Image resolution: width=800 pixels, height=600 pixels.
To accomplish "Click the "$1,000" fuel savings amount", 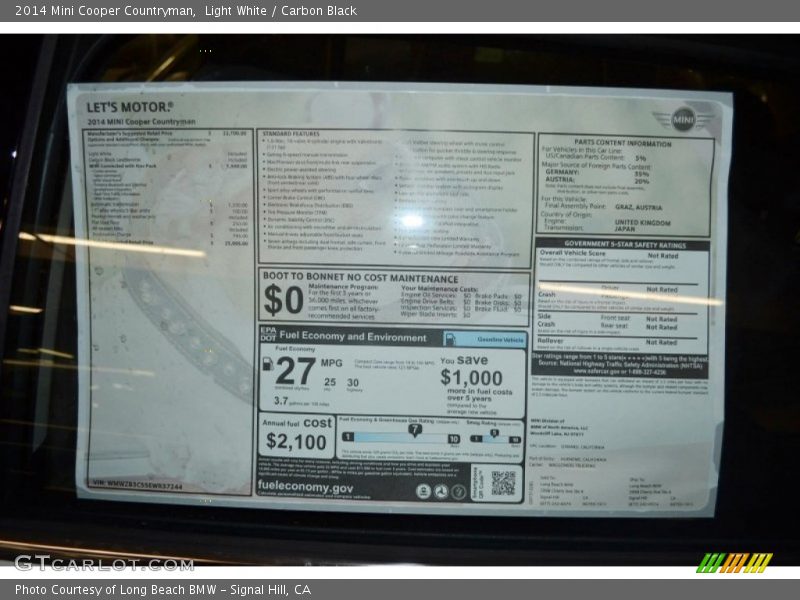I will [x=471, y=378].
